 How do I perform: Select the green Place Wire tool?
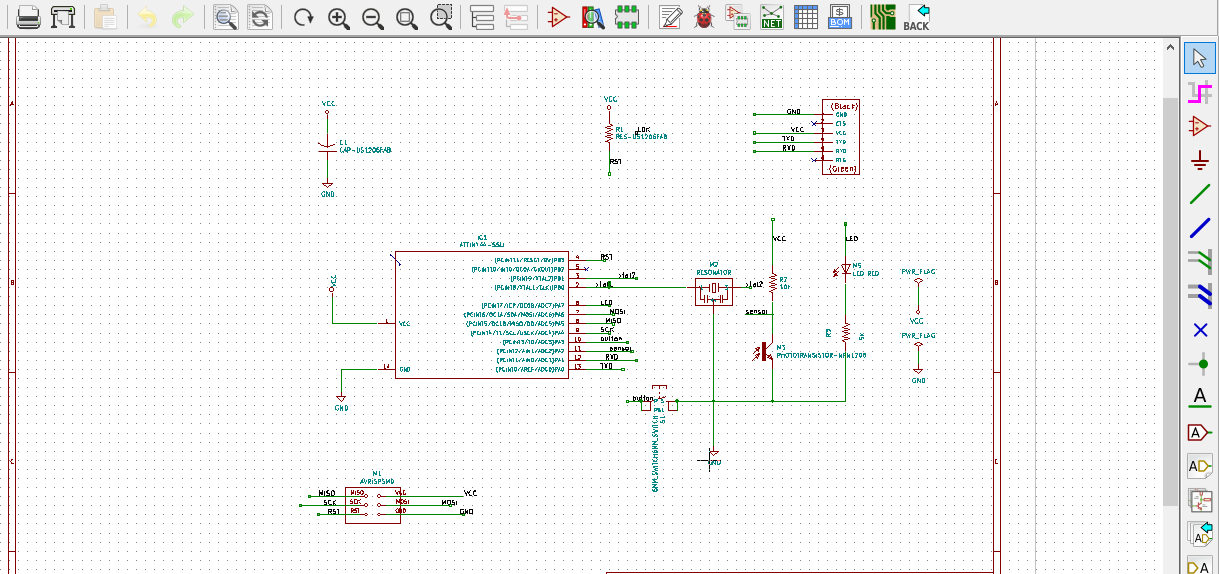[x=1200, y=195]
